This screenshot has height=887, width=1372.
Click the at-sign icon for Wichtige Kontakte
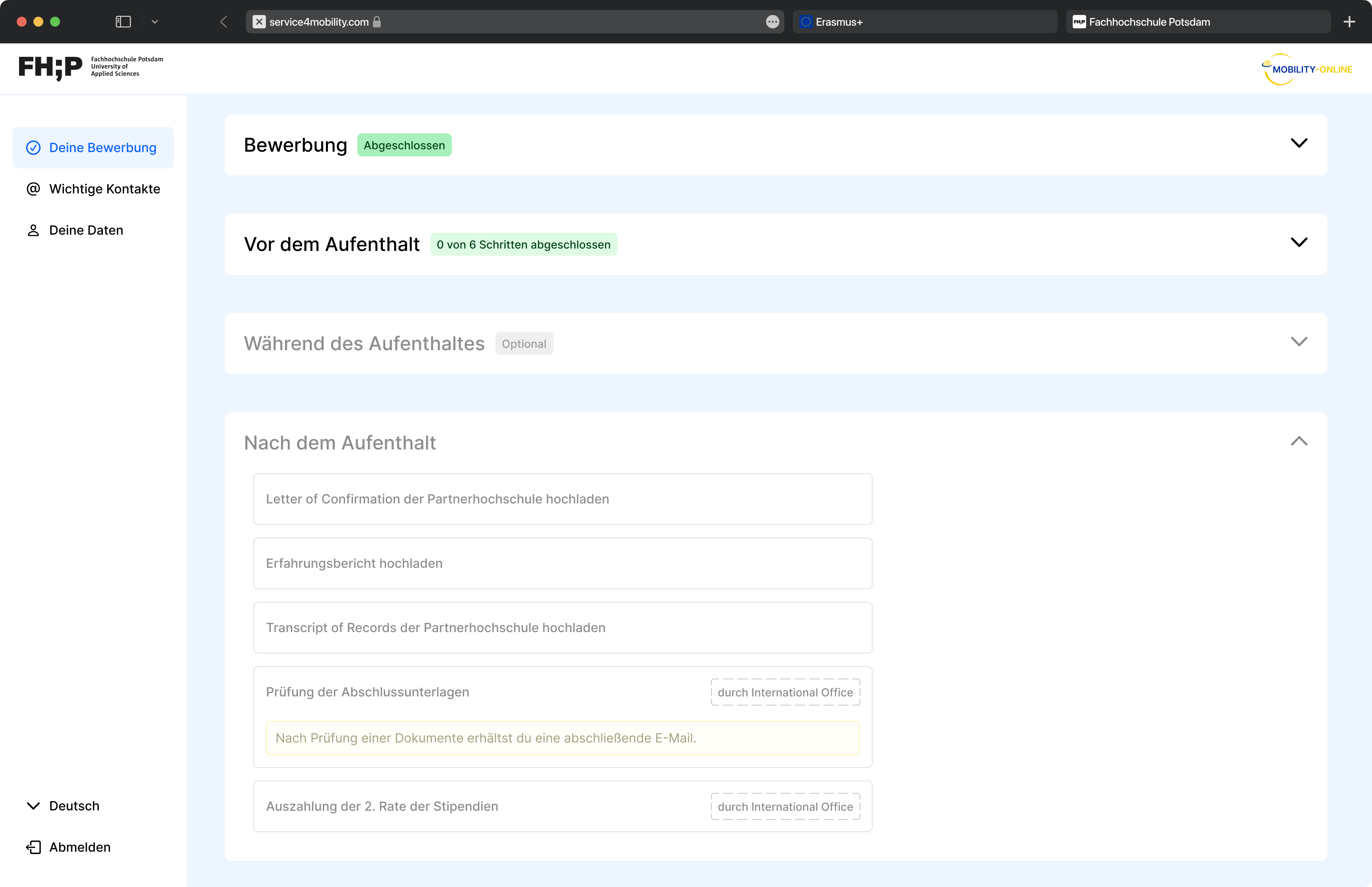tap(33, 189)
